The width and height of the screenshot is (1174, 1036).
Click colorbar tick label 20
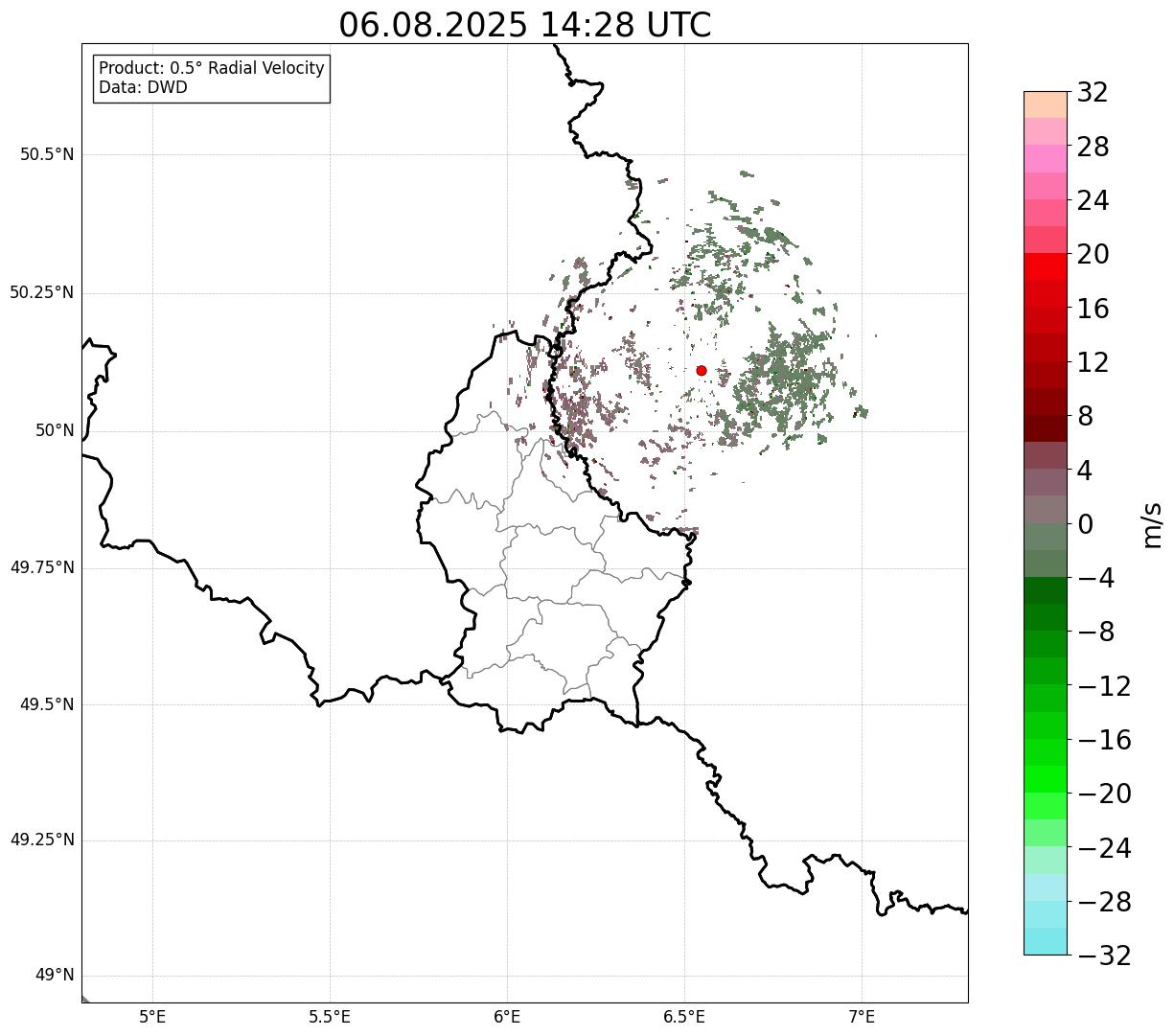tap(1093, 255)
